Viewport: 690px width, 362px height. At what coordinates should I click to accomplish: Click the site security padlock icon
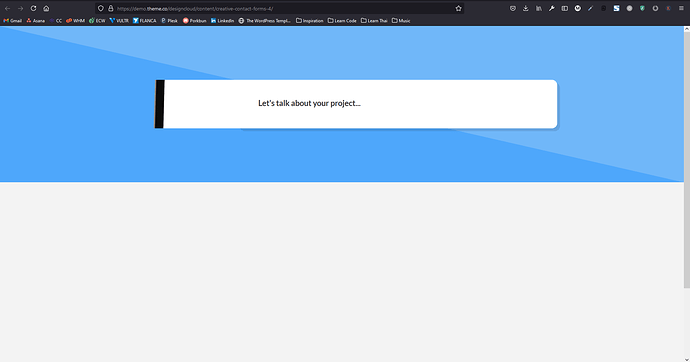(x=111, y=8)
